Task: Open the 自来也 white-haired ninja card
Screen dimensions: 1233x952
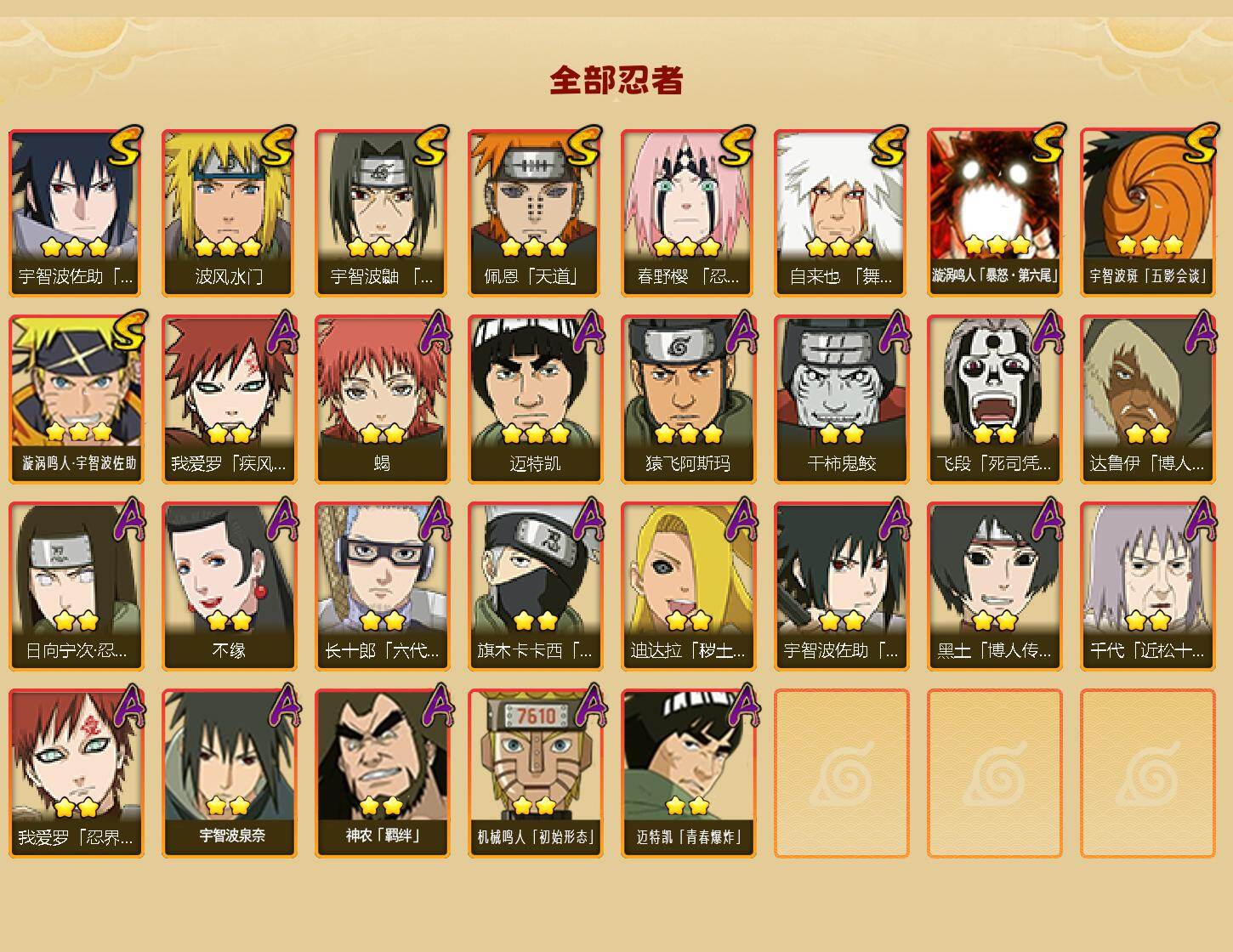Action: pyautogui.click(x=841, y=212)
